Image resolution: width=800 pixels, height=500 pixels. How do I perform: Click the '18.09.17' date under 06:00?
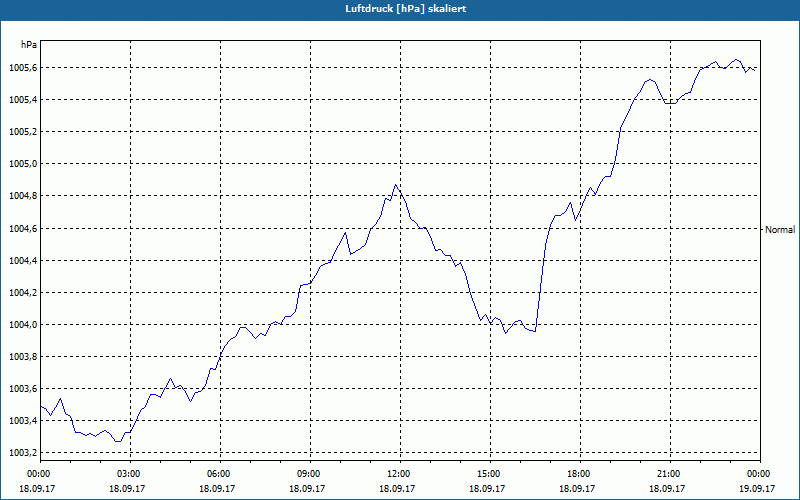click(x=216, y=488)
